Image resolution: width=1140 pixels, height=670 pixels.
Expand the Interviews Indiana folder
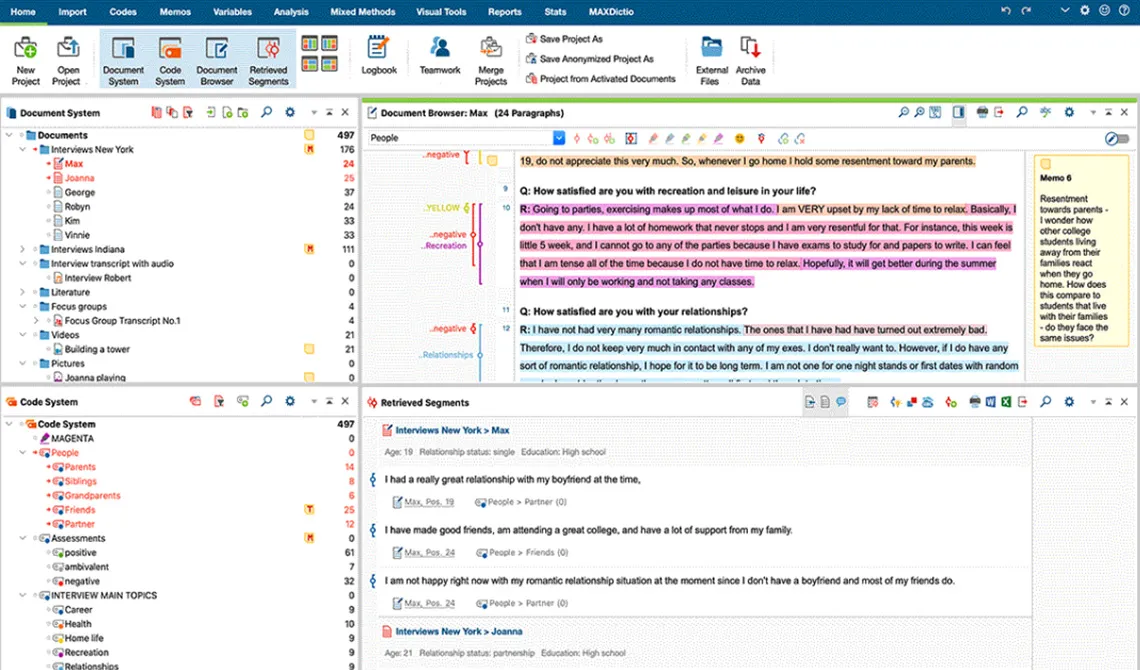click(x=23, y=249)
